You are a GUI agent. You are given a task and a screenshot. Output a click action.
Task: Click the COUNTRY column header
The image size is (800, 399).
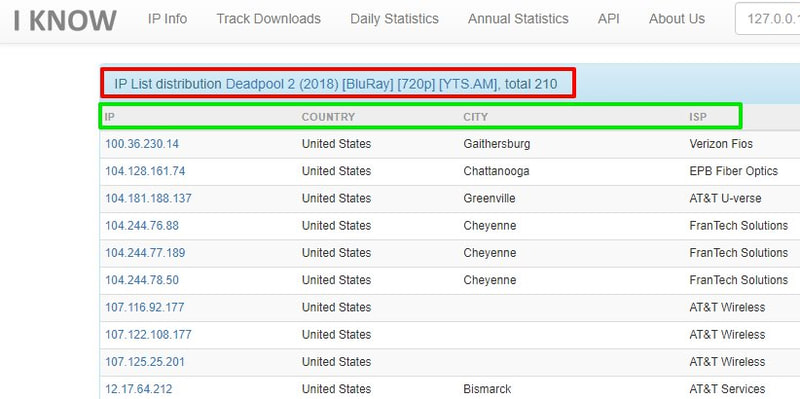pyautogui.click(x=328, y=117)
